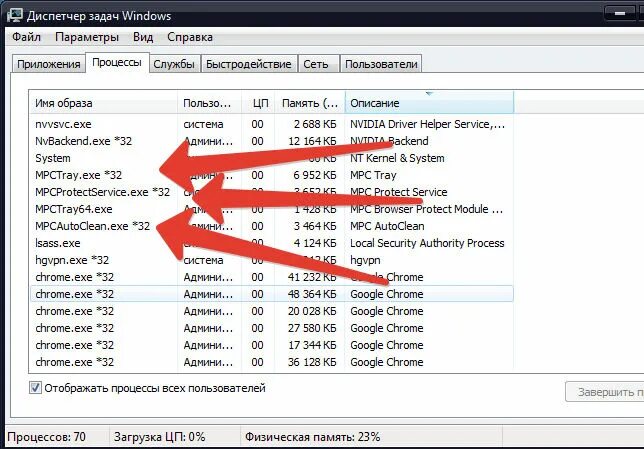
Task: Open the Быстродействие tab
Action: [x=248, y=64]
